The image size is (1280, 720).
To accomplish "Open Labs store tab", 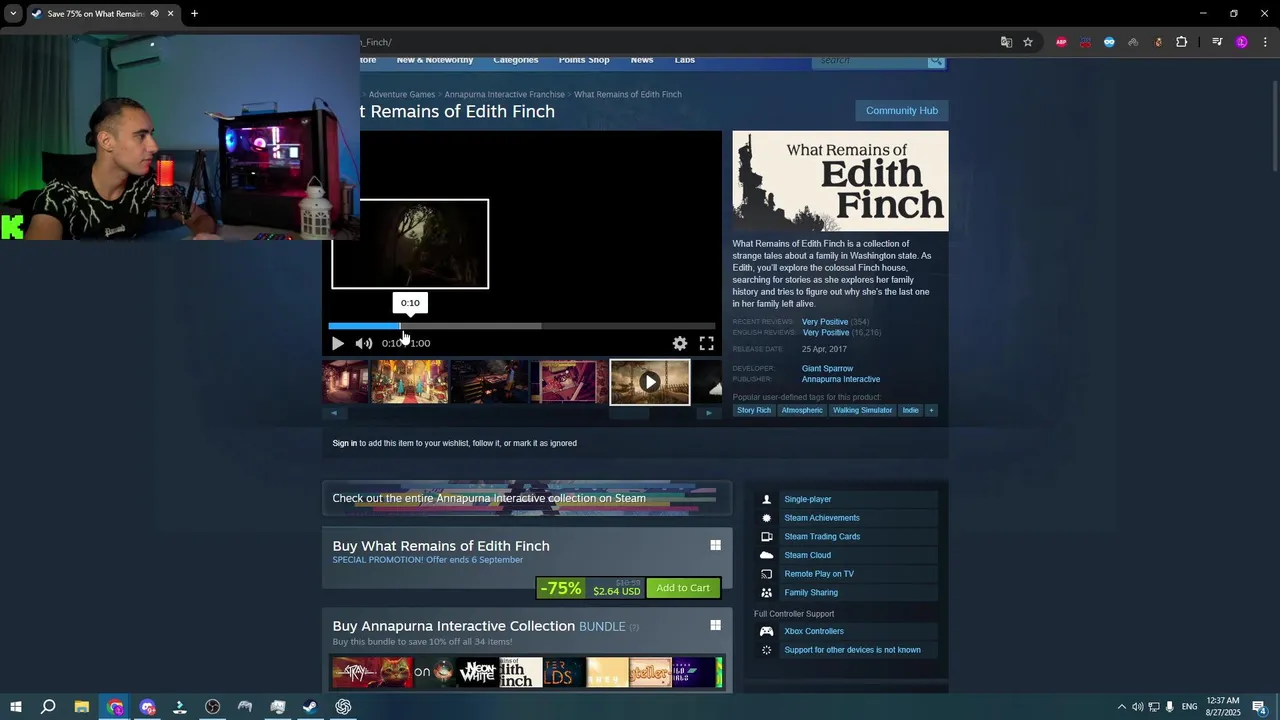I will (685, 60).
